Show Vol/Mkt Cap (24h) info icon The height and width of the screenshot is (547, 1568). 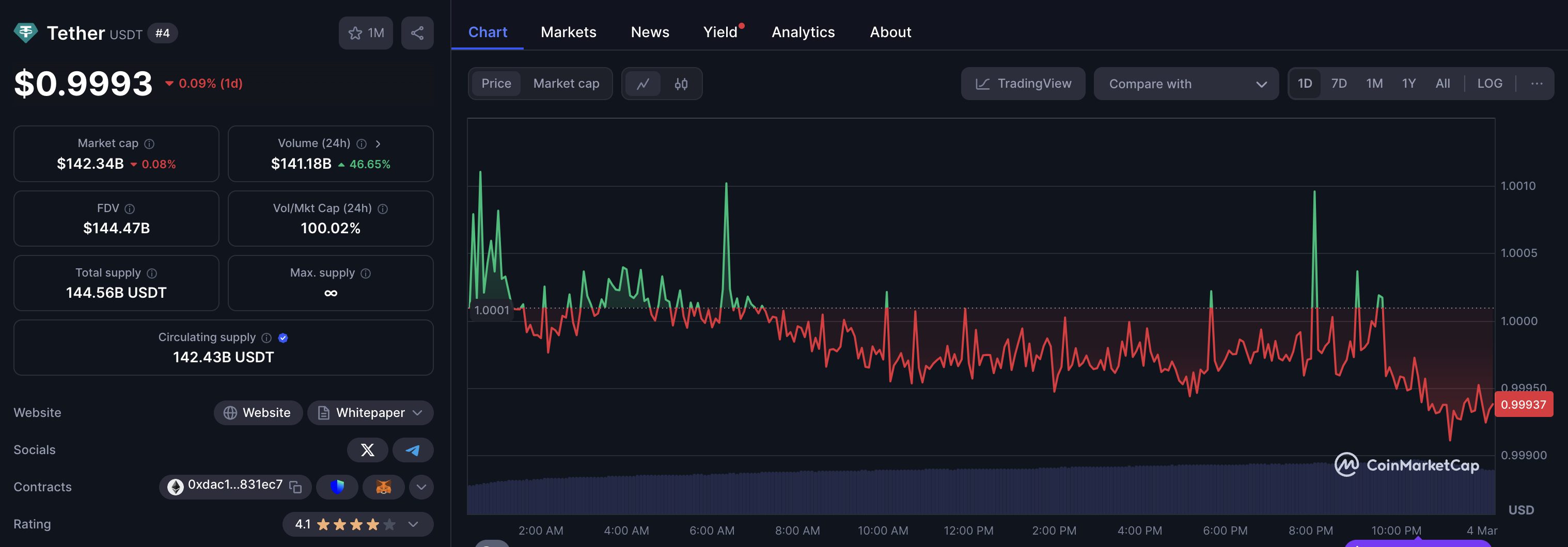click(x=383, y=208)
